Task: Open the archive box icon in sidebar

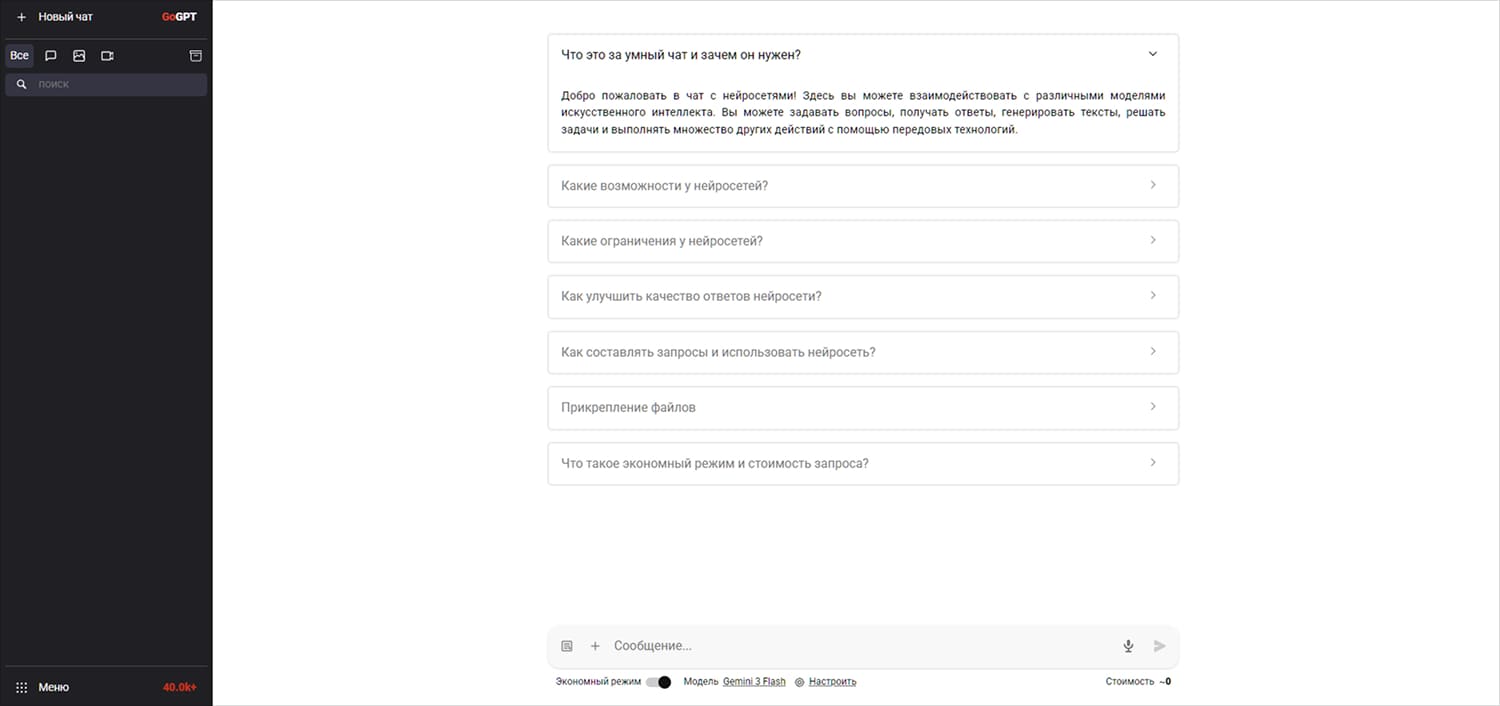Action: 196,56
